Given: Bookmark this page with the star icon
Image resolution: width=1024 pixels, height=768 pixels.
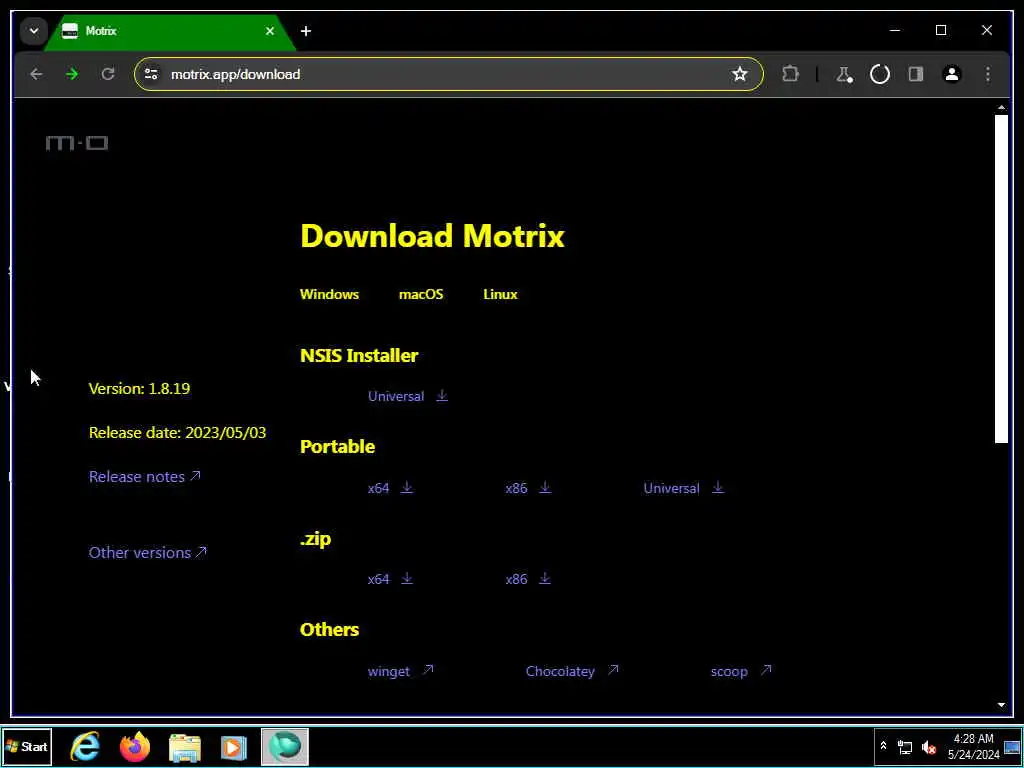Looking at the screenshot, I should tap(739, 74).
